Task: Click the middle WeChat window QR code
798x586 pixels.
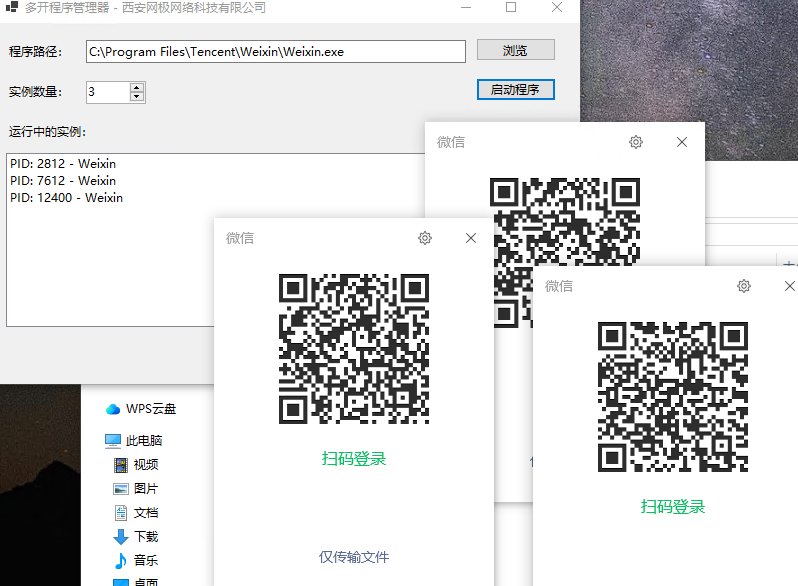Action: [354, 349]
